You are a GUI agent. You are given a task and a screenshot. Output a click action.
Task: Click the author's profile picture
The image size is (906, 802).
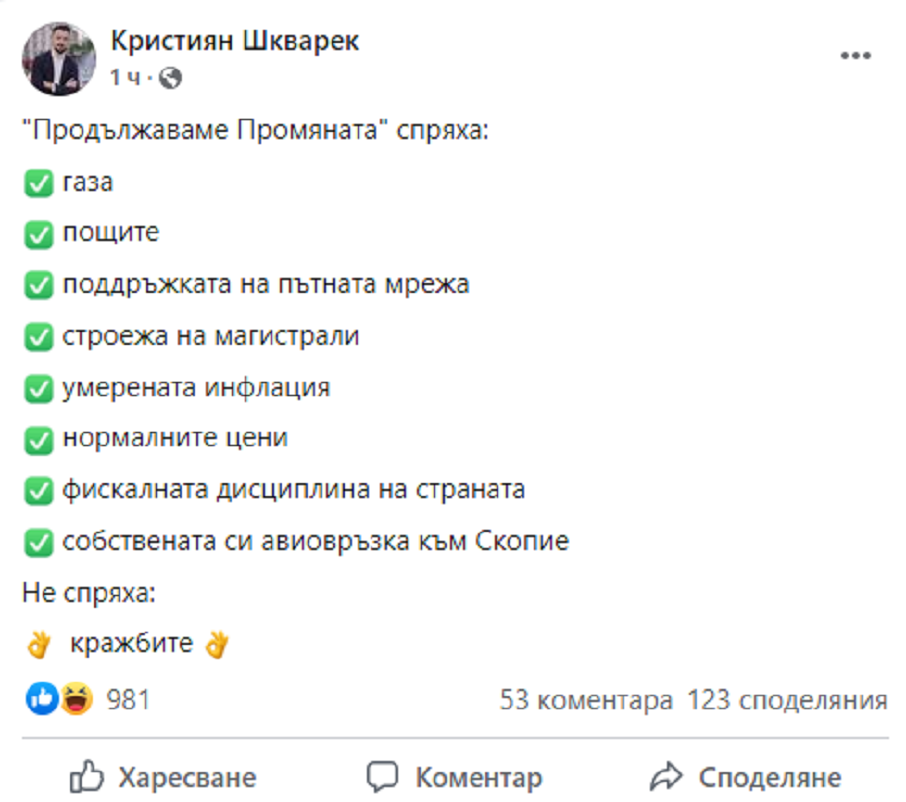(x=59, y=58)
